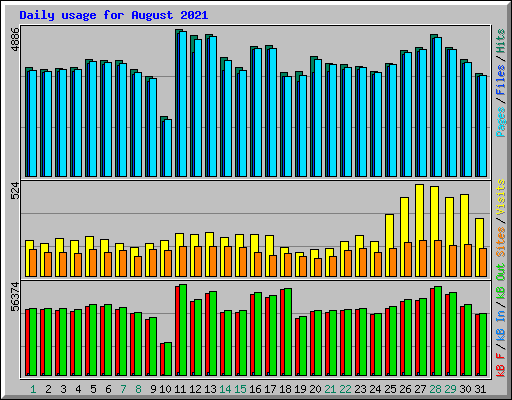
Task: Click the green kB Out bar for day 18
Action: pos(288,332)
